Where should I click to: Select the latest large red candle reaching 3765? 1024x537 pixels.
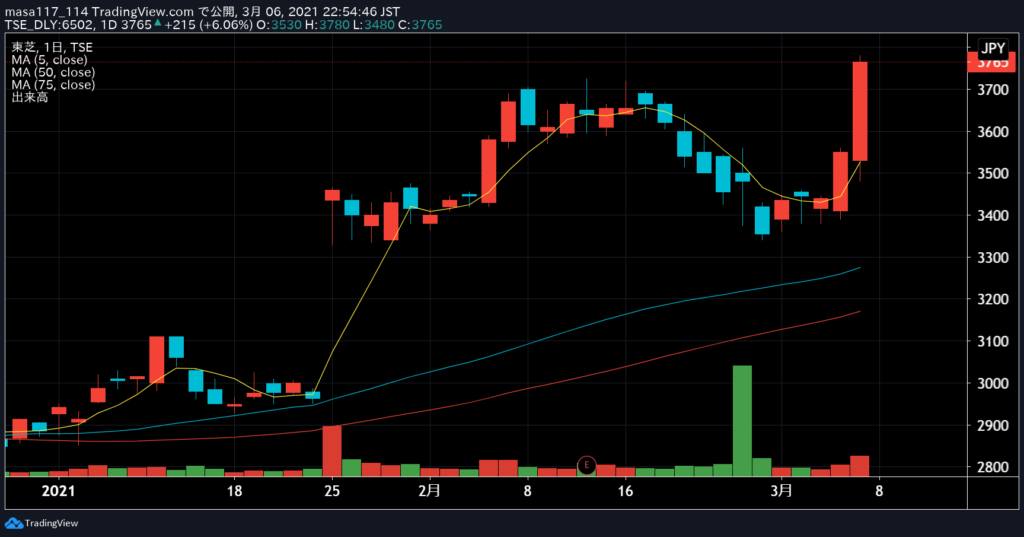point(860,111)
